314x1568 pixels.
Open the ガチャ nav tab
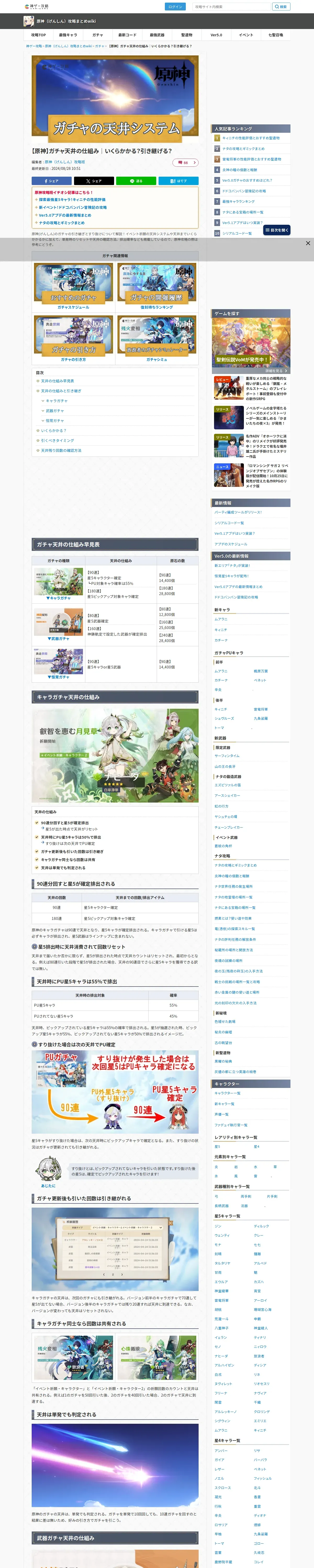pos(98,35)
